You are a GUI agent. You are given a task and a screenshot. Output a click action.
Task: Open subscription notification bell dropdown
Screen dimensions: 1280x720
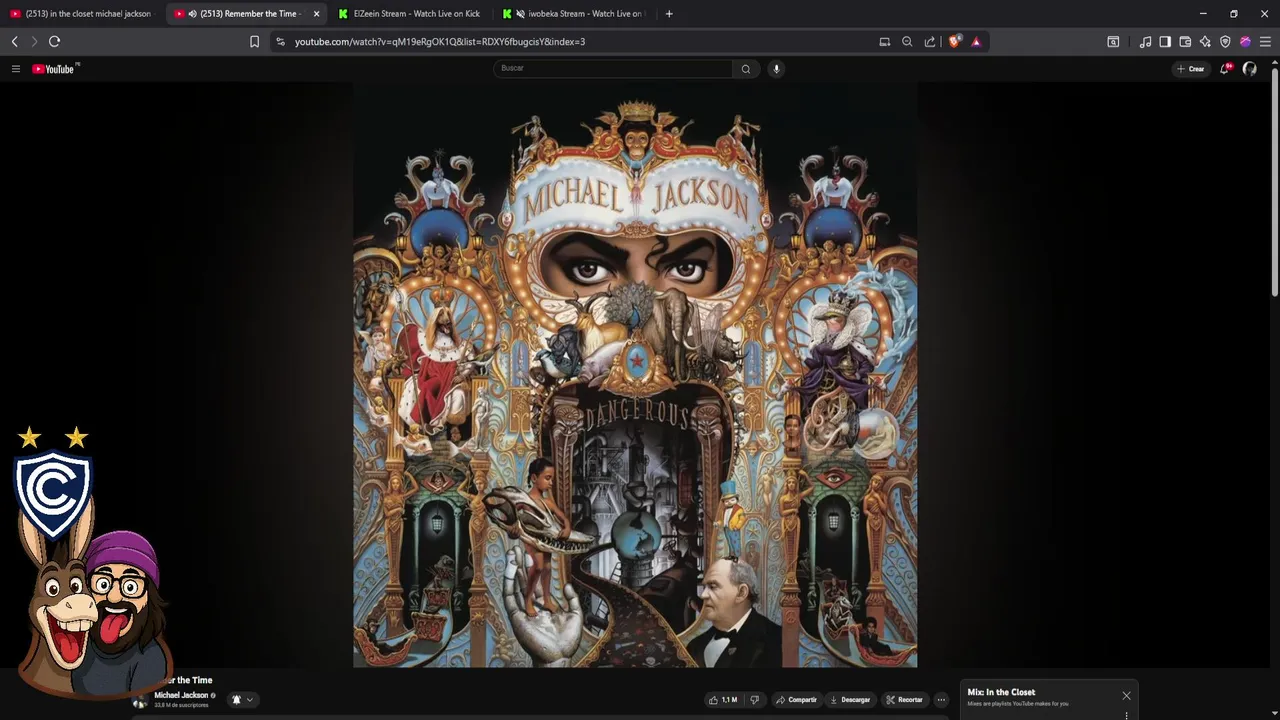[242, 700]
